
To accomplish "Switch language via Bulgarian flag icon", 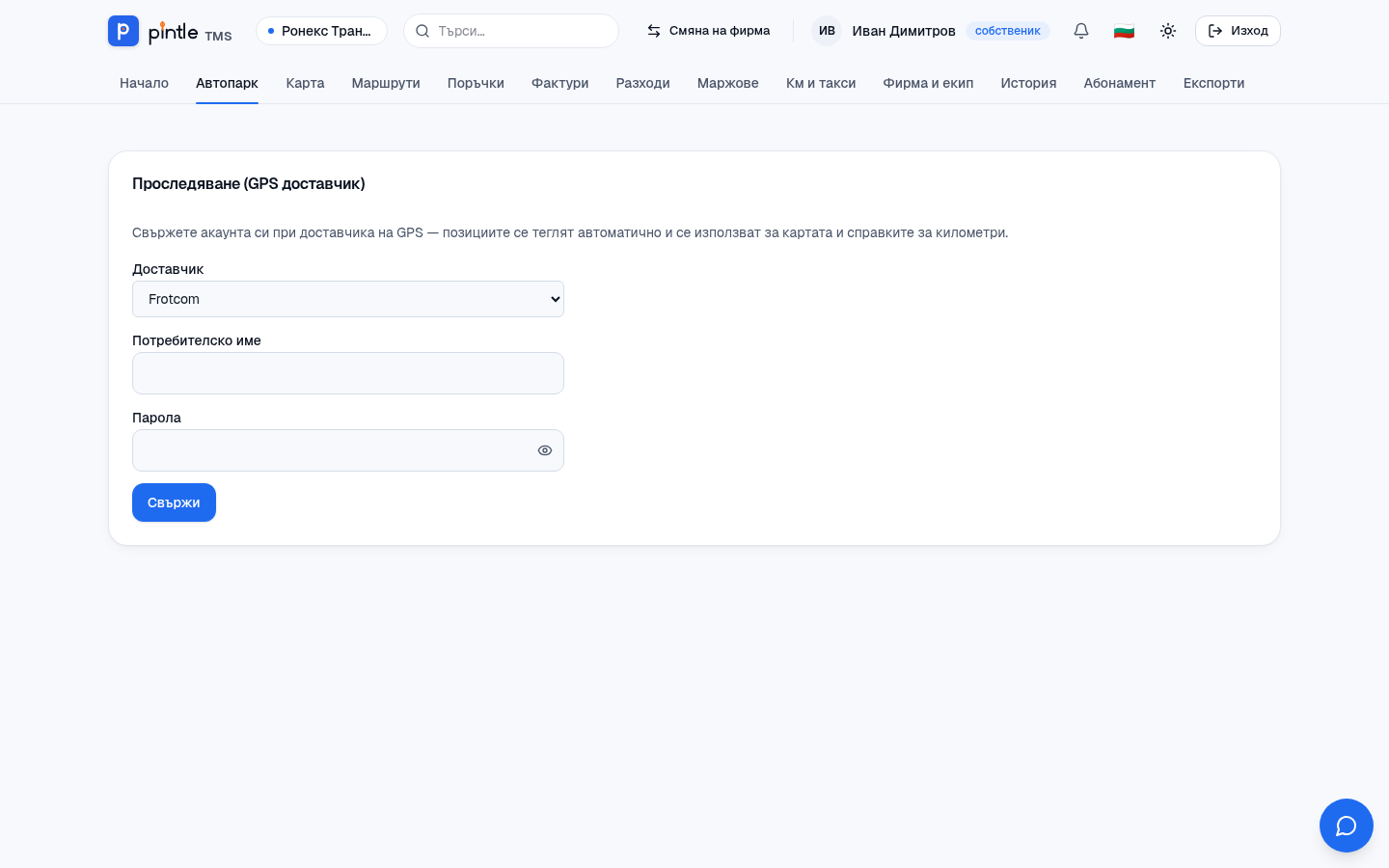I will pos(1124,31).
